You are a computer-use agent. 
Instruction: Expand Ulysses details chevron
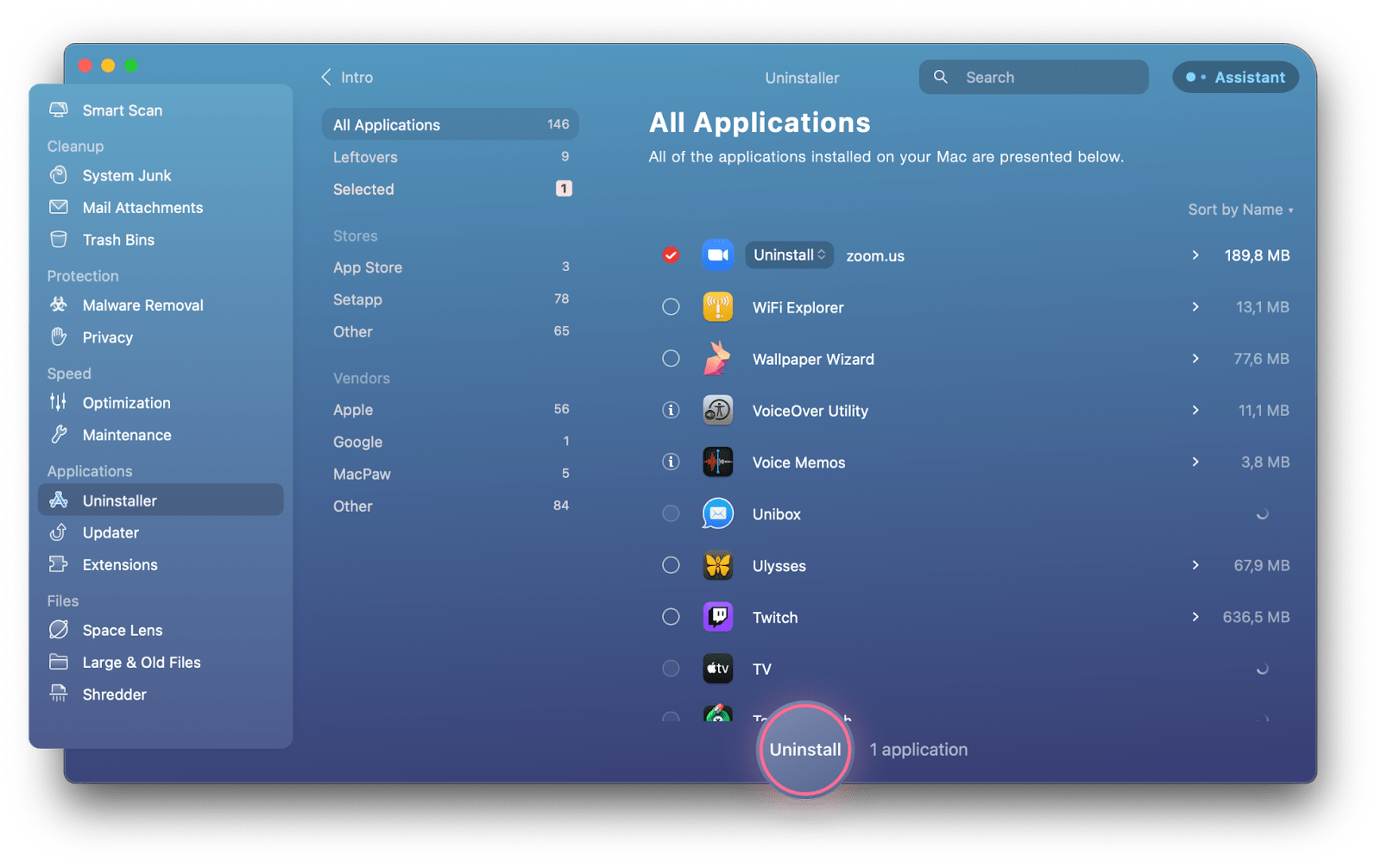[1195, 565]
